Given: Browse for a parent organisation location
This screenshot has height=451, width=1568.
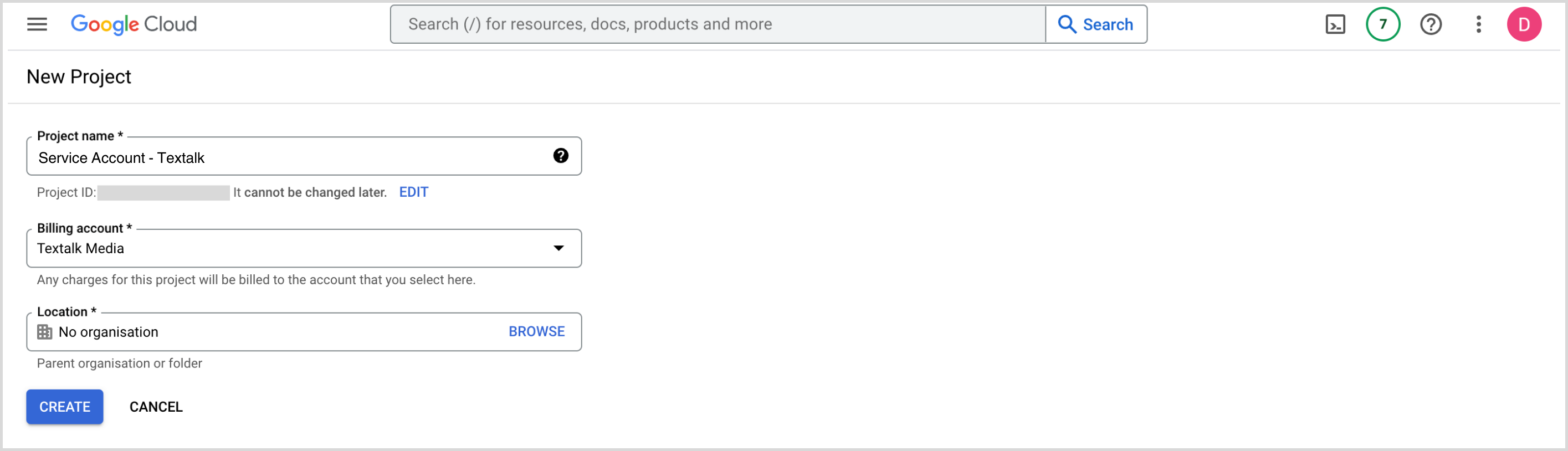Looking at the screenshot, I should click(x=536, y=332).
